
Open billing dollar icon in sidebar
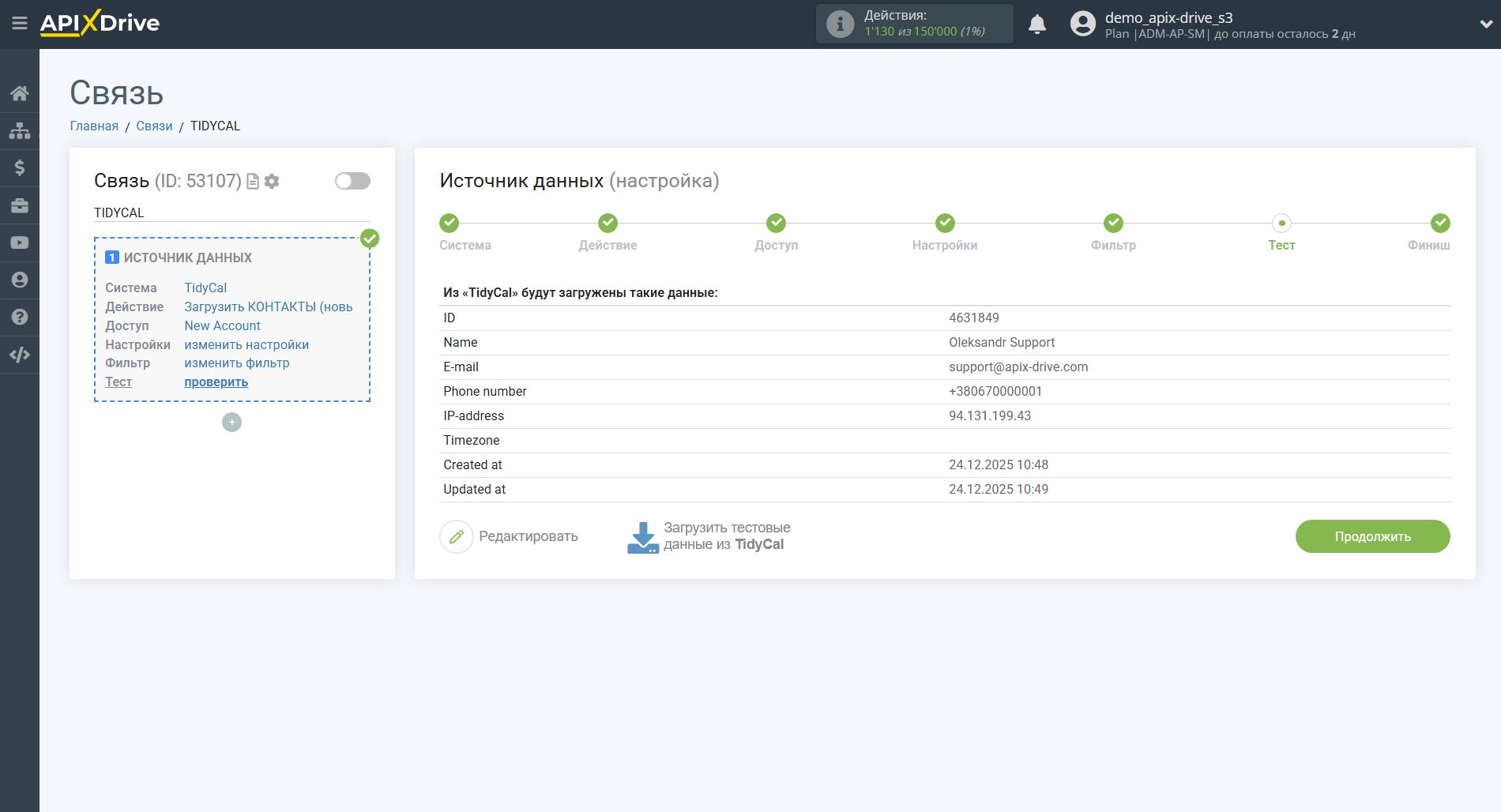(x=19, y=167)
